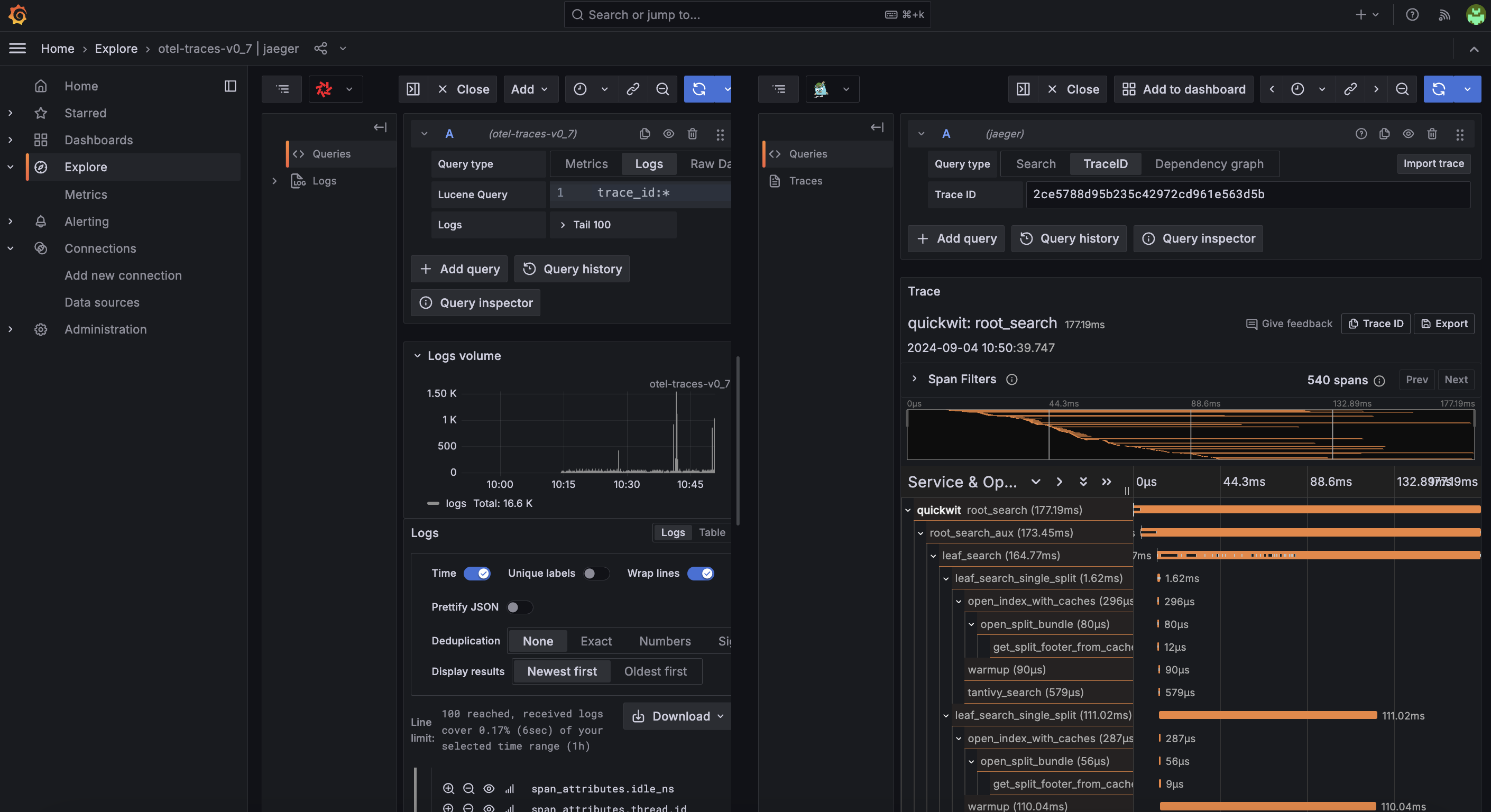
Task: Open the right pane datasource picker dropdown
Action: point(832,89)
